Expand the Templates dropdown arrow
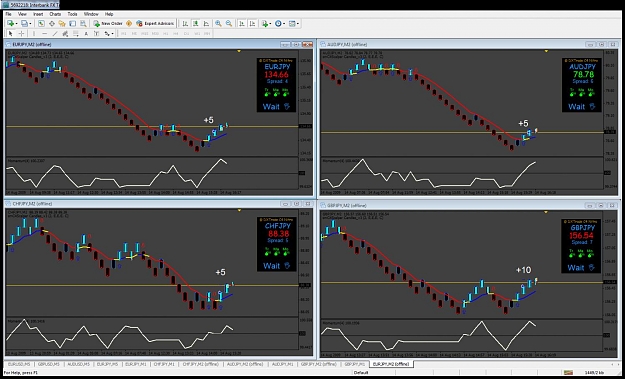Image resolution: width=625 pixels, height=379 pixels. (298, 24)
